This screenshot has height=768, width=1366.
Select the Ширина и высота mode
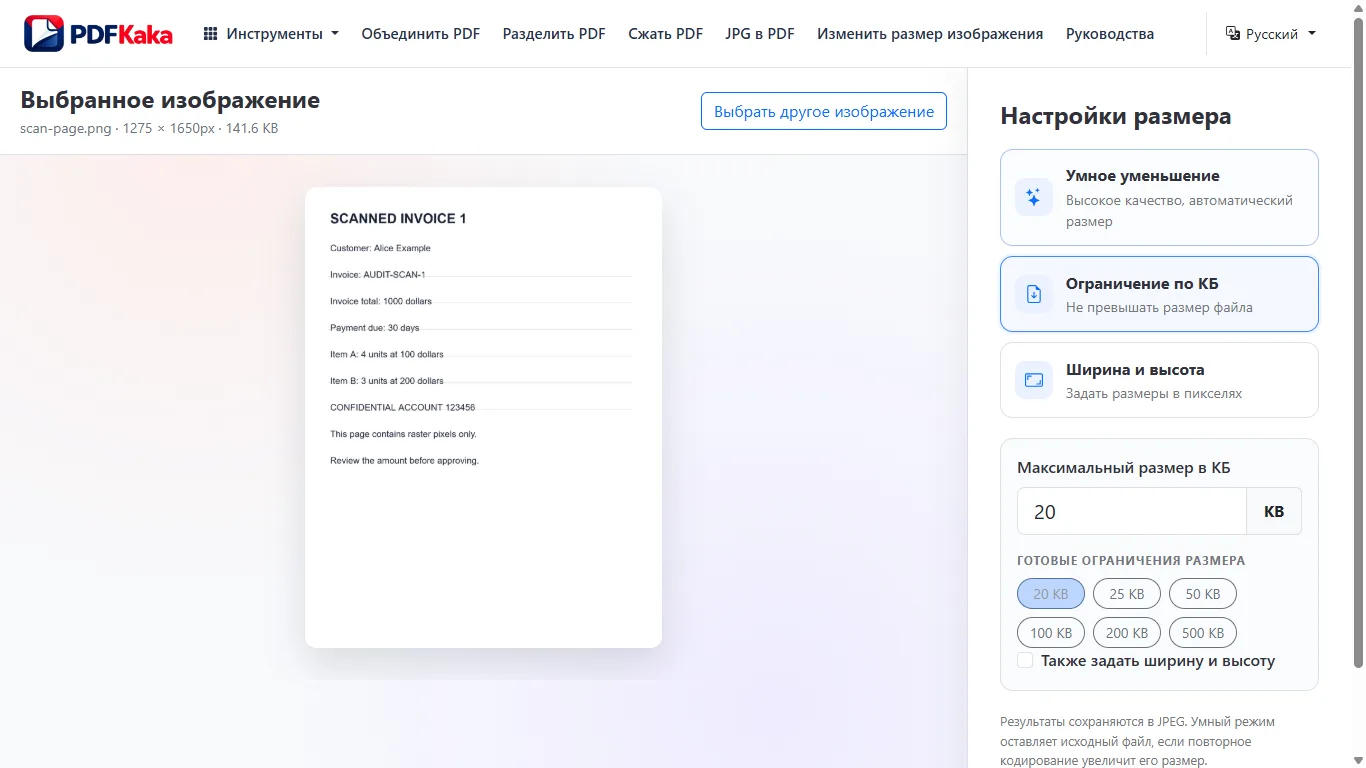pos(1159,380)
